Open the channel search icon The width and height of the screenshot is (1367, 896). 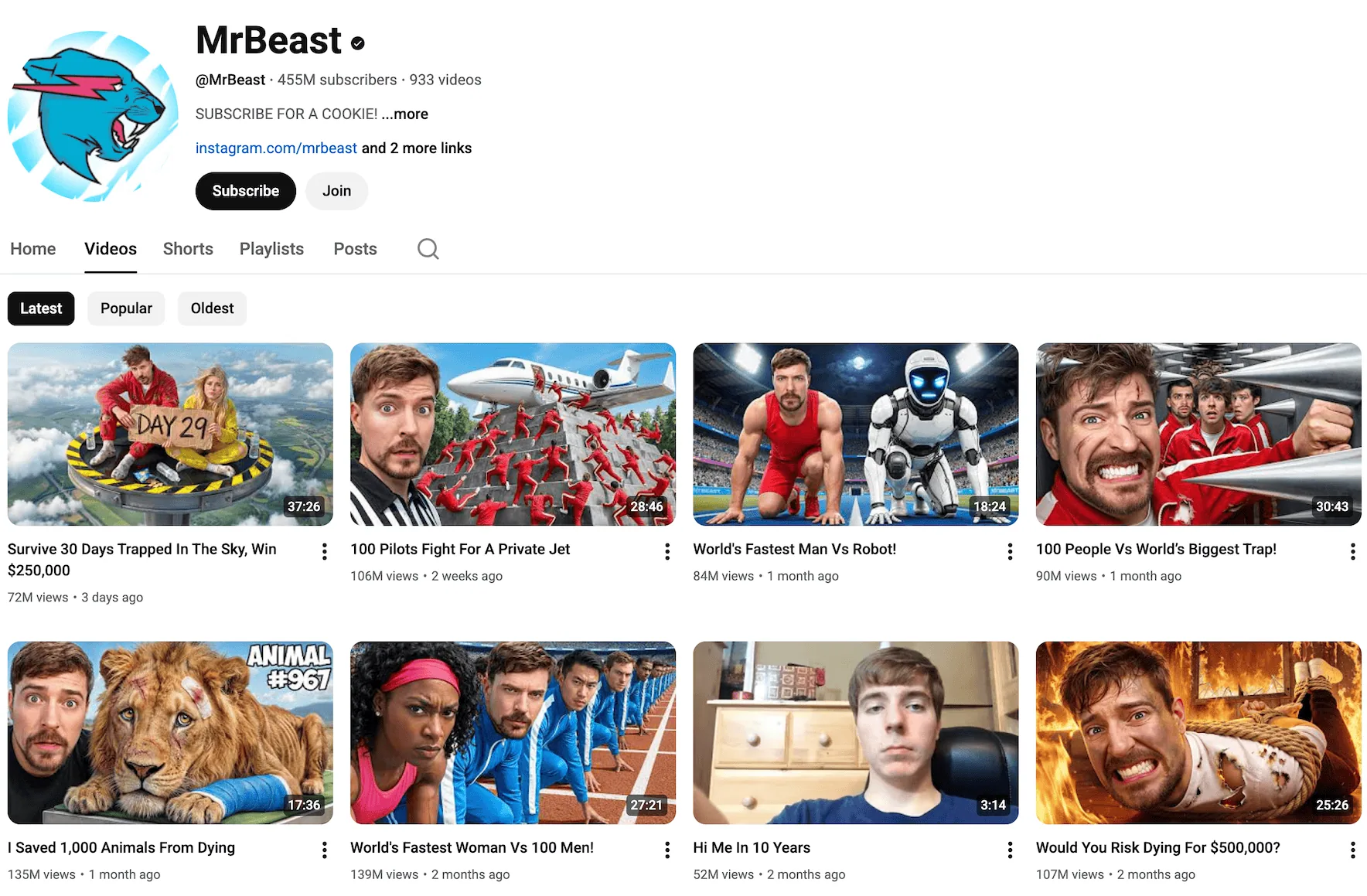428,249
